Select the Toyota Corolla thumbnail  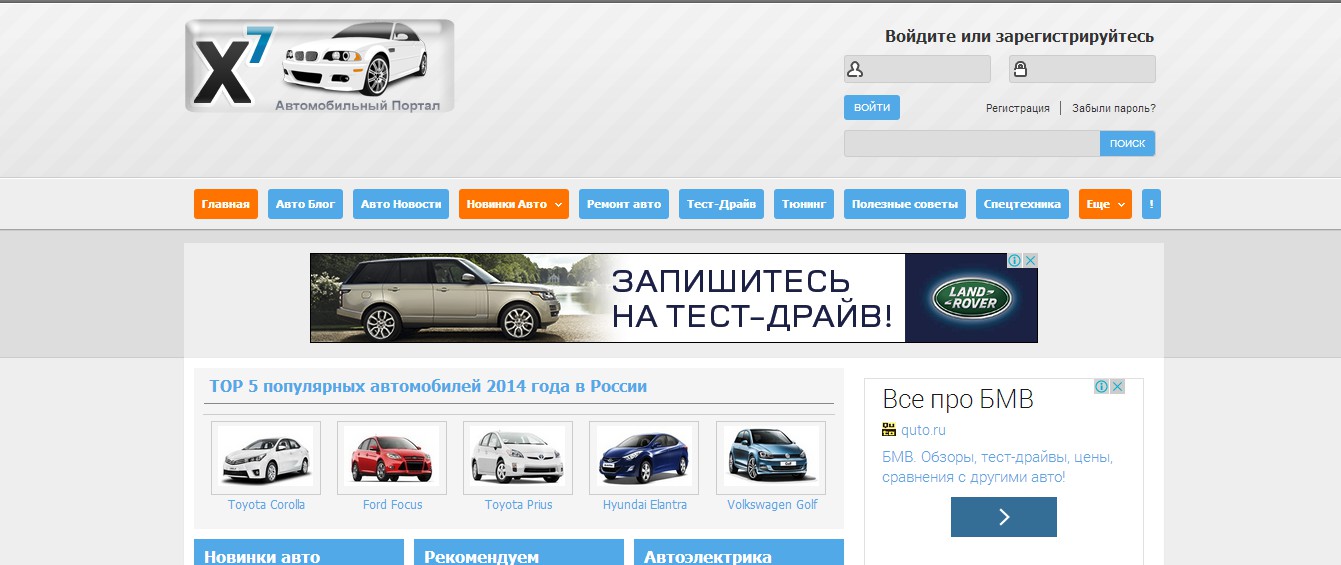click(x=266, y=457)
